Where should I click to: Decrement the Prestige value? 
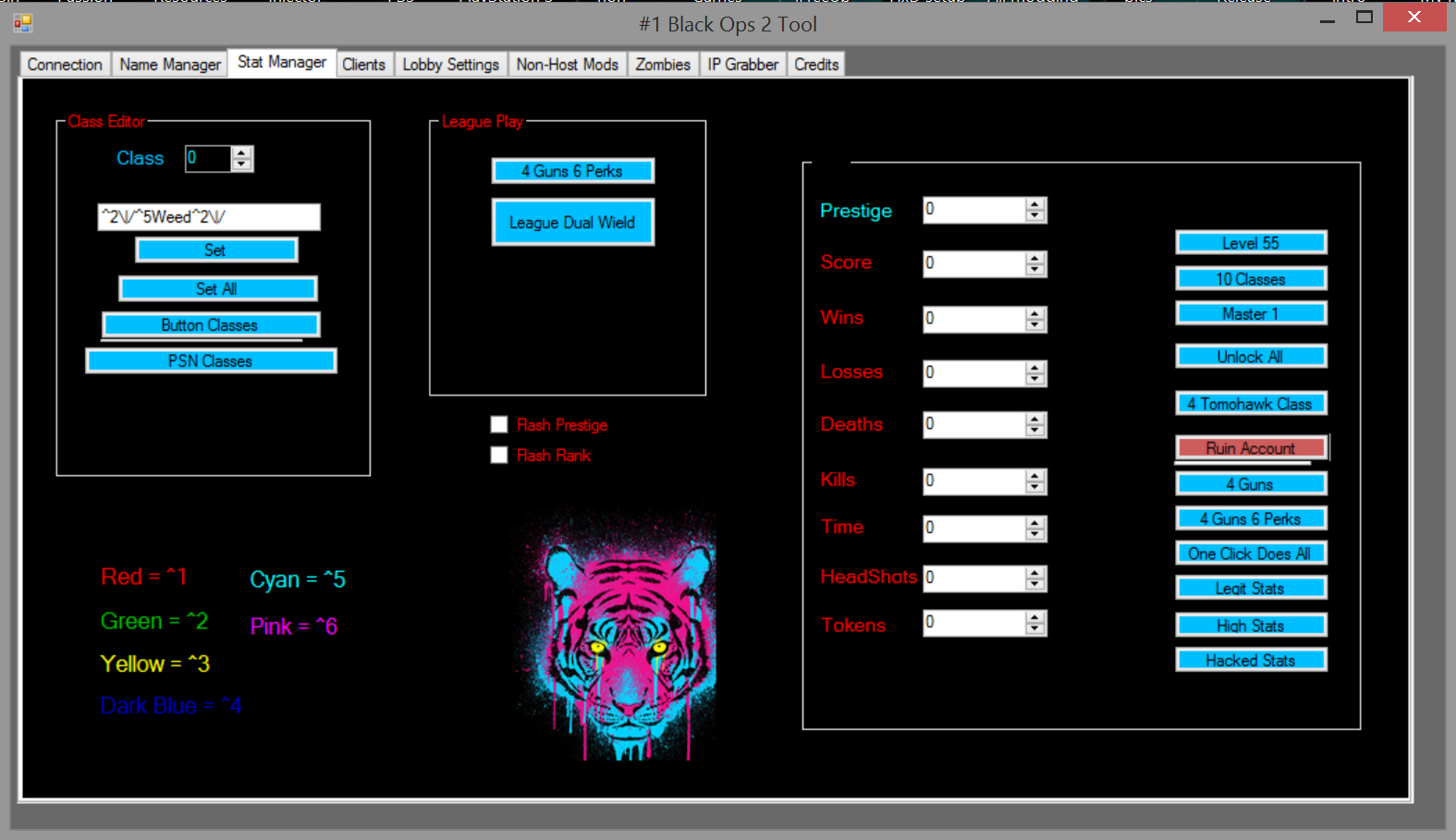point(1035,216)
